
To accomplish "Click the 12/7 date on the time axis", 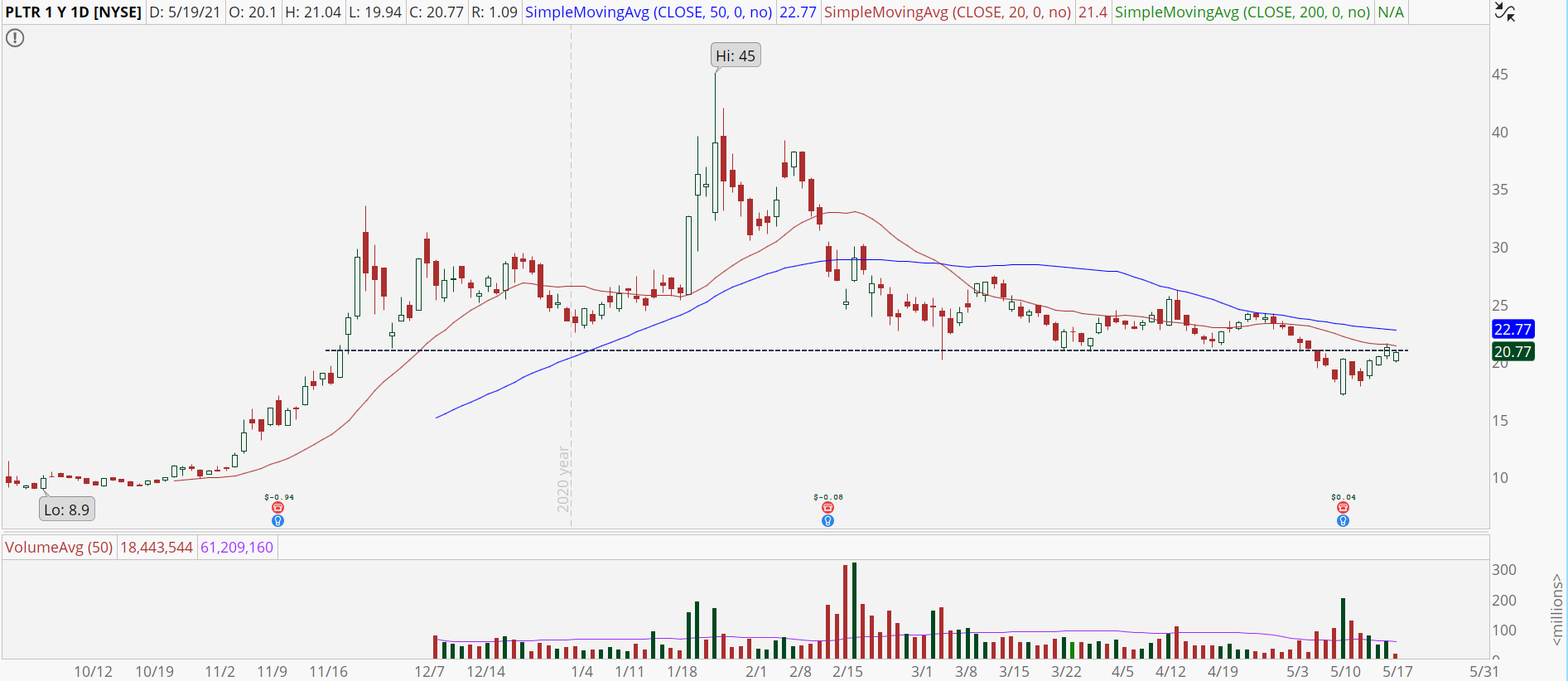I will tap(430, 671).
